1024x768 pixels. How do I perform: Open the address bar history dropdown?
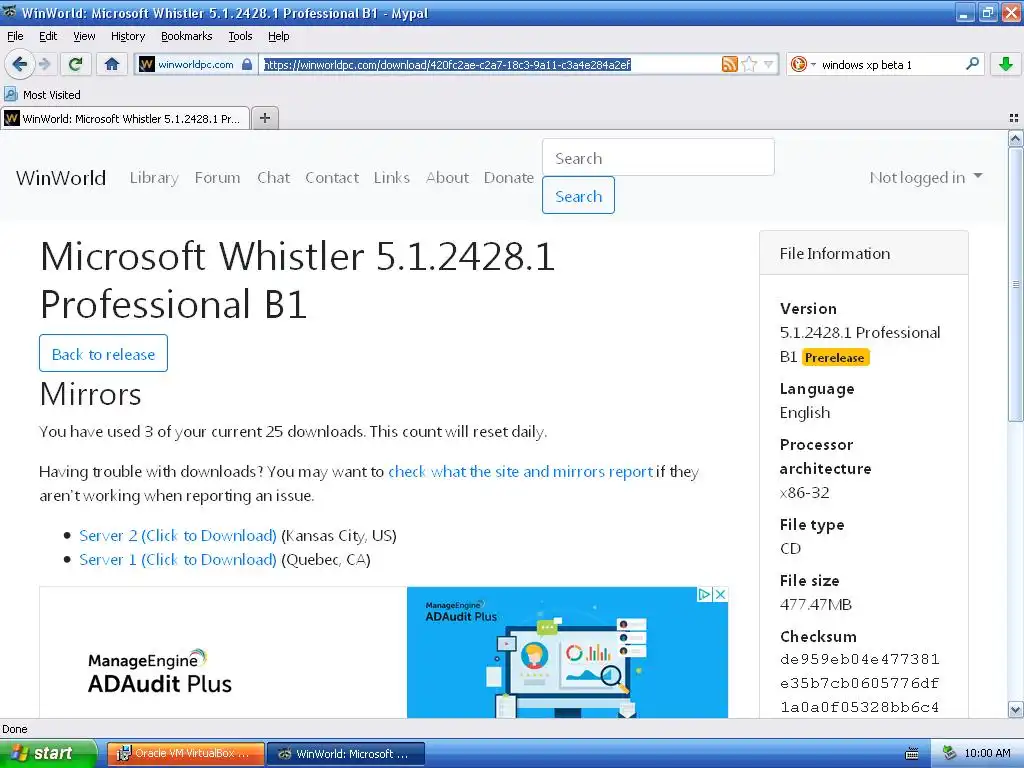769,64
